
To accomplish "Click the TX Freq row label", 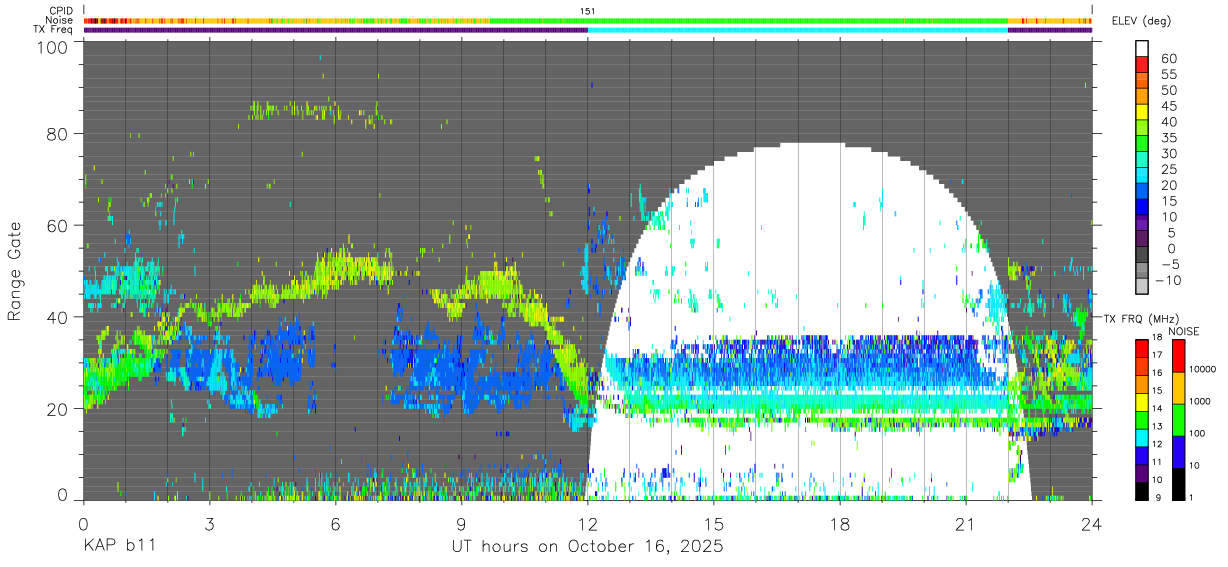I will [54, 29].
